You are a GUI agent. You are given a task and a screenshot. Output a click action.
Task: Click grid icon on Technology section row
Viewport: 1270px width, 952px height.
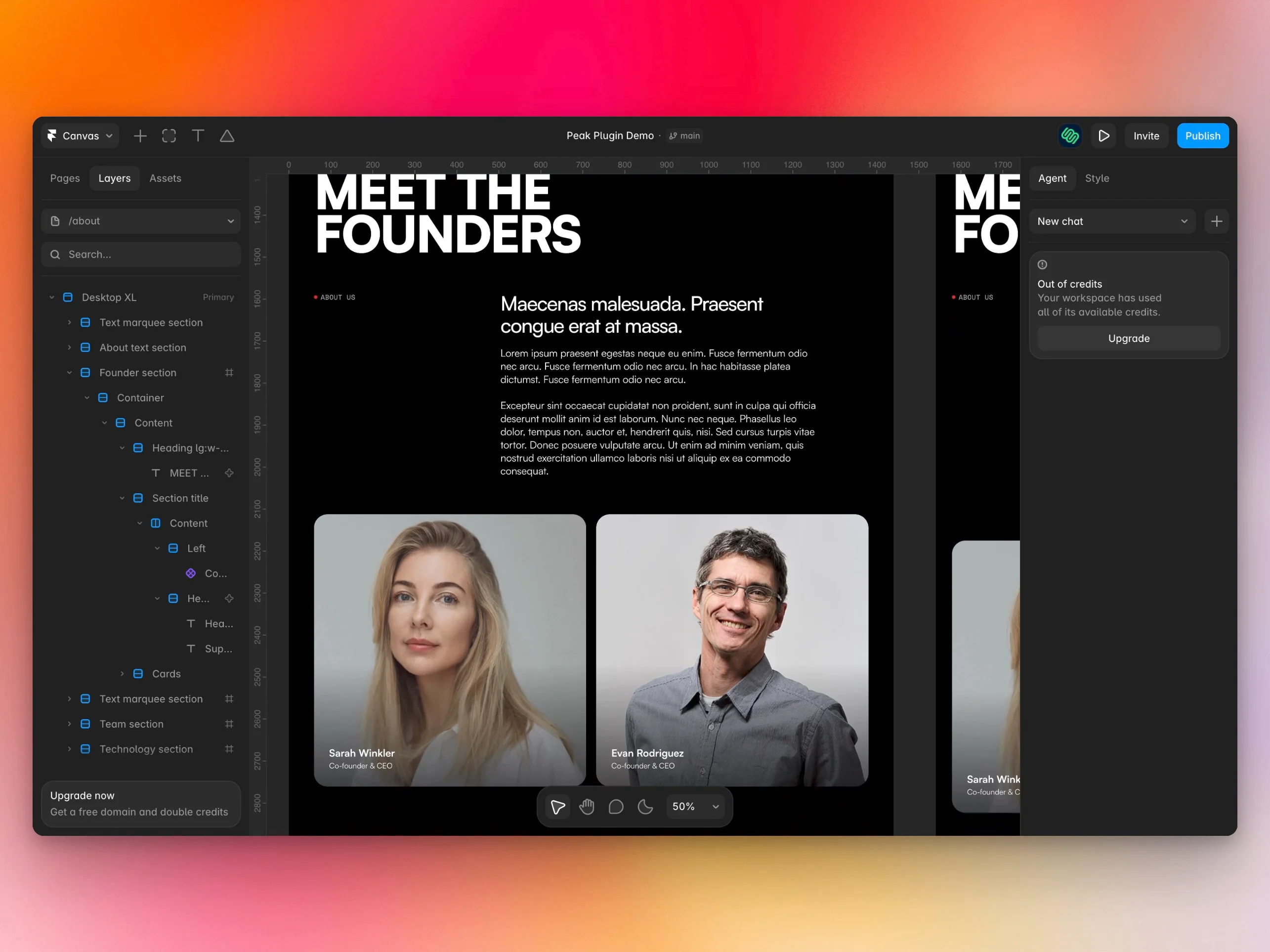pos(229,749)
